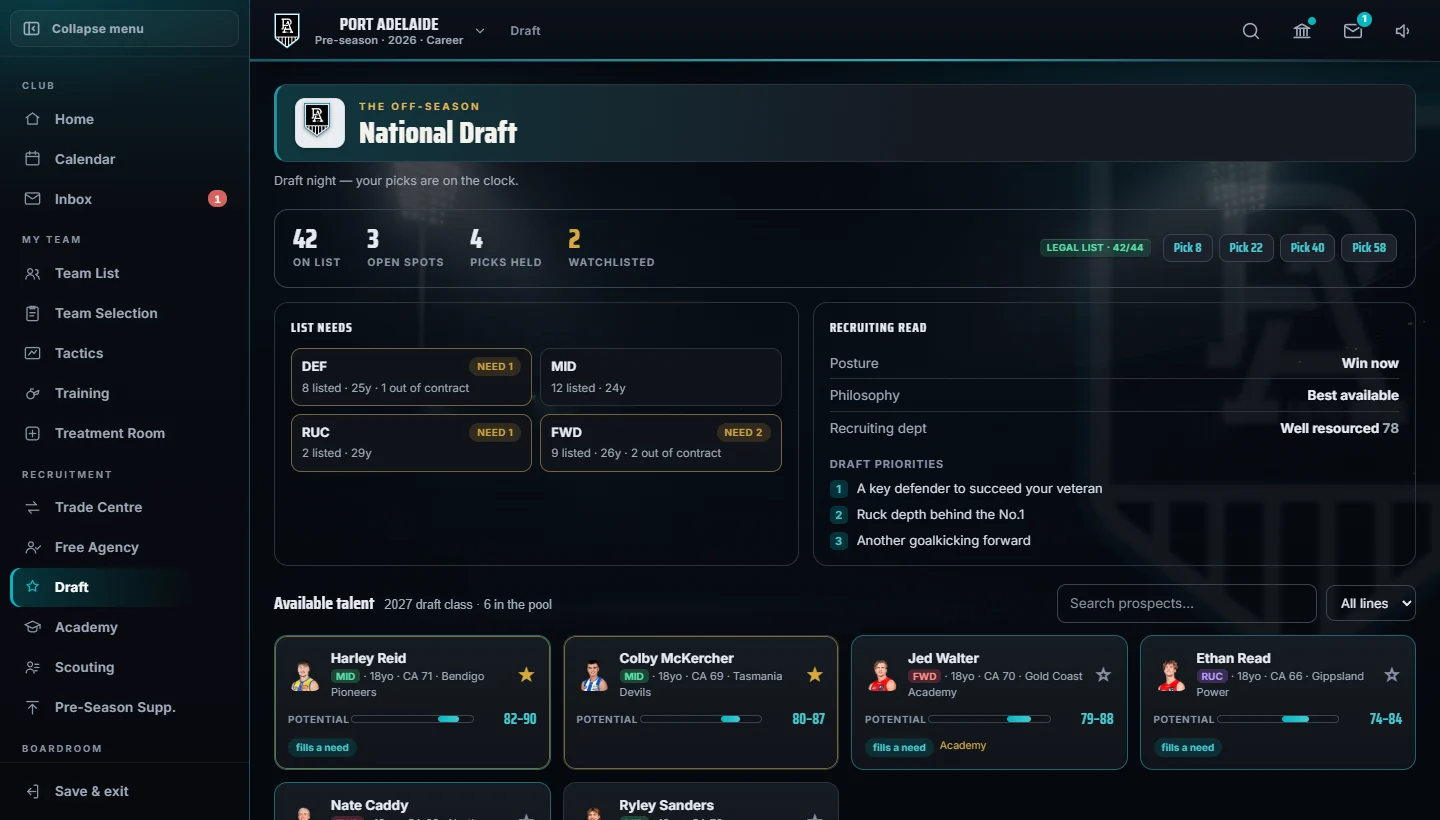
Task: Click the Pick 22 chip
Action: pos(1246,248)
